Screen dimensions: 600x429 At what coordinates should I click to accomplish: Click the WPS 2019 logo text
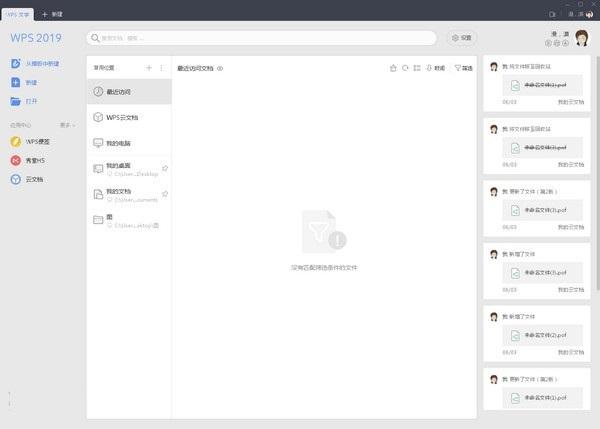pos(36,38)
